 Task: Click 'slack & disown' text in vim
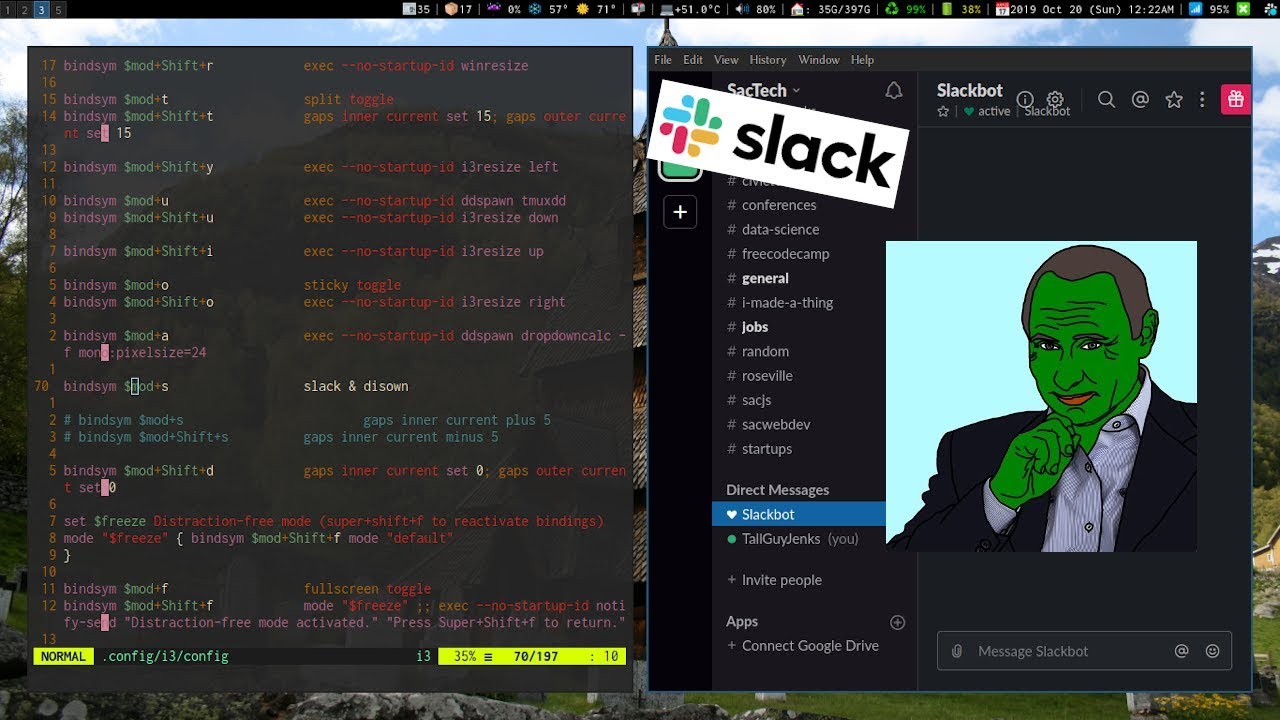[356, 386]
